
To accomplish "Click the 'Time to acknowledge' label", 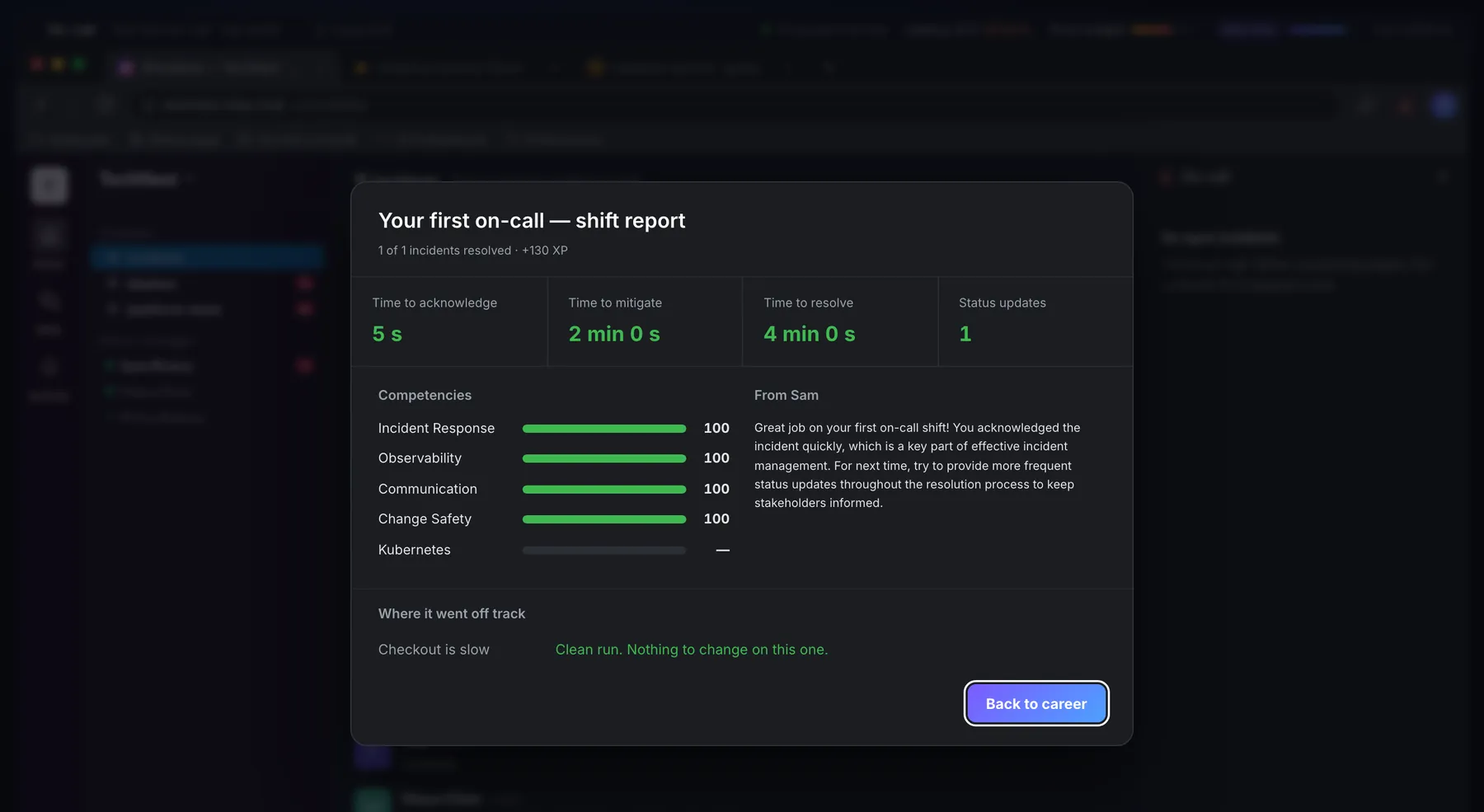I will point(434,303).
